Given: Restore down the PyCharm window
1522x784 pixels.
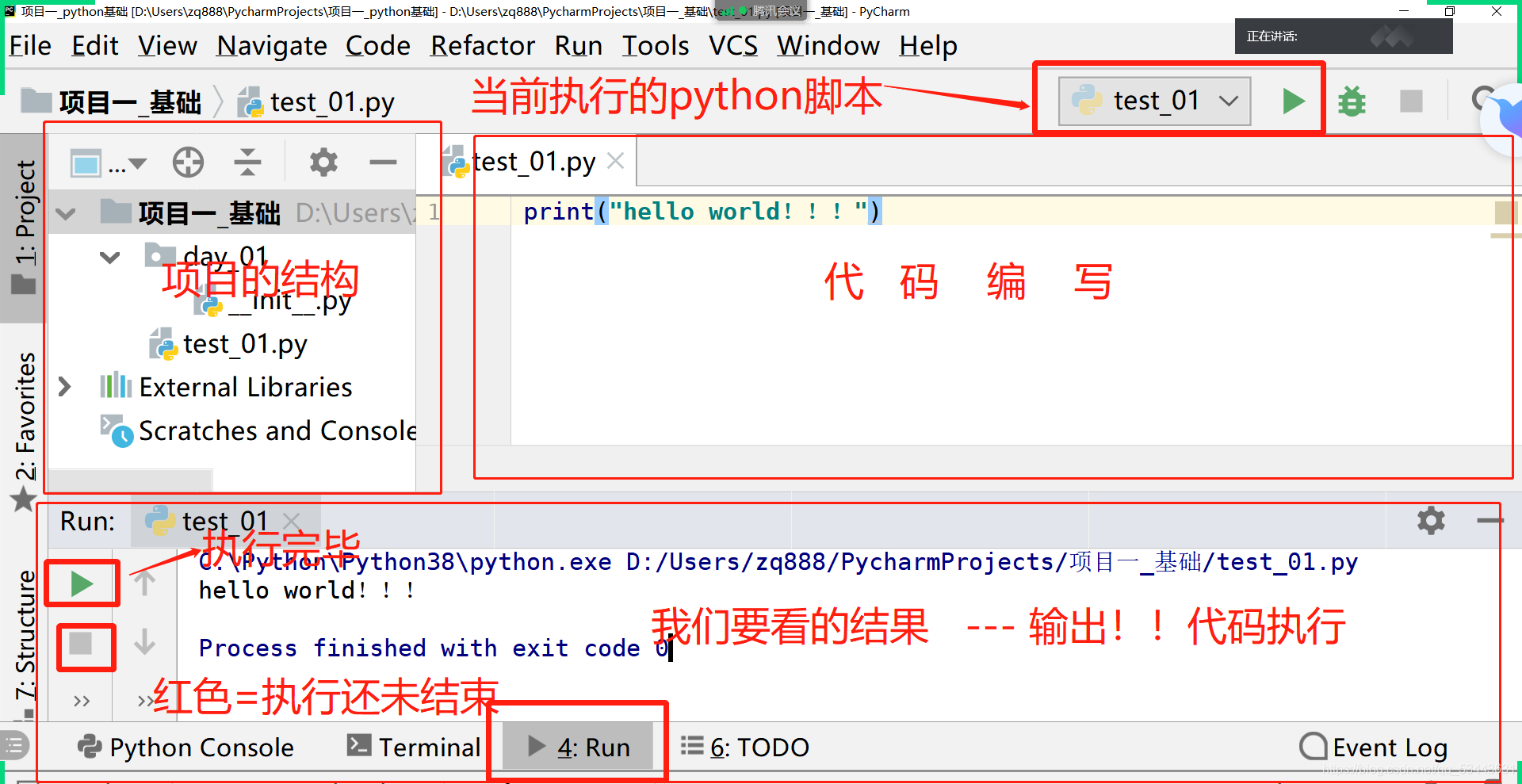Looking at the screenshot, I should [1450, 11].
